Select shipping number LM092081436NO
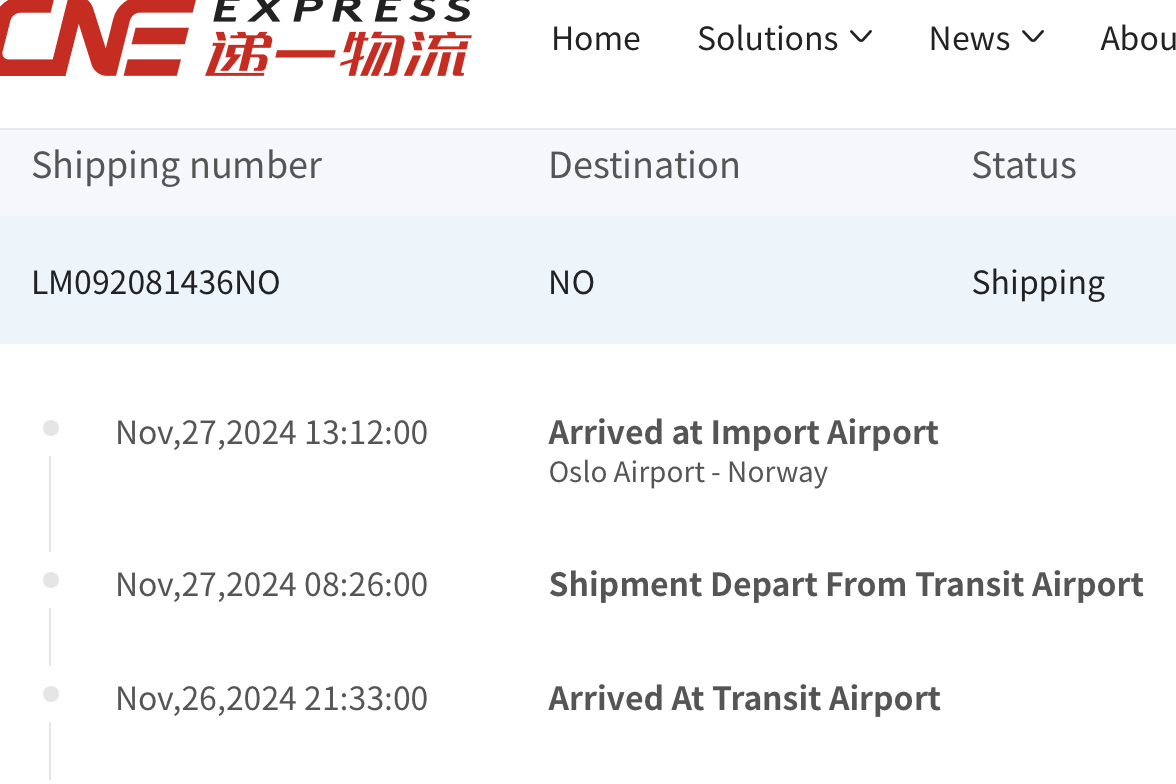The image size is (1176, 784). (156, 282)
